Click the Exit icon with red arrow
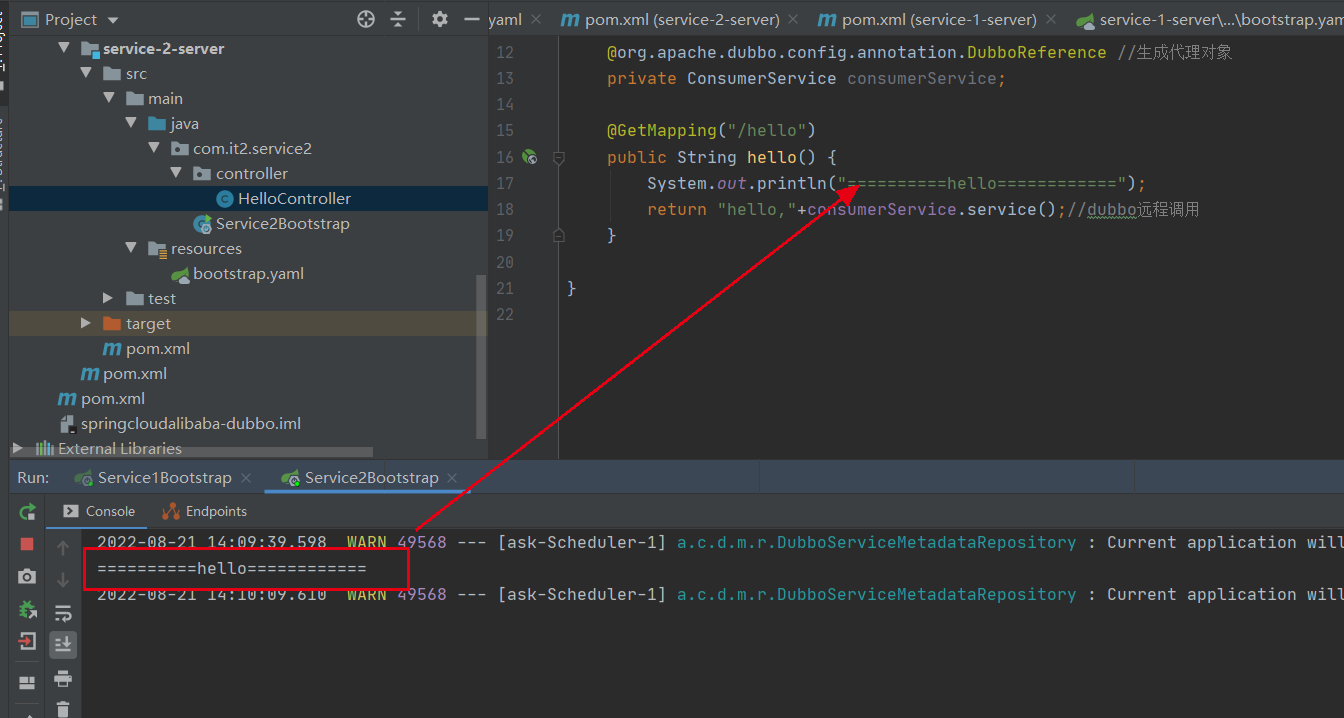 pos(27,641)
